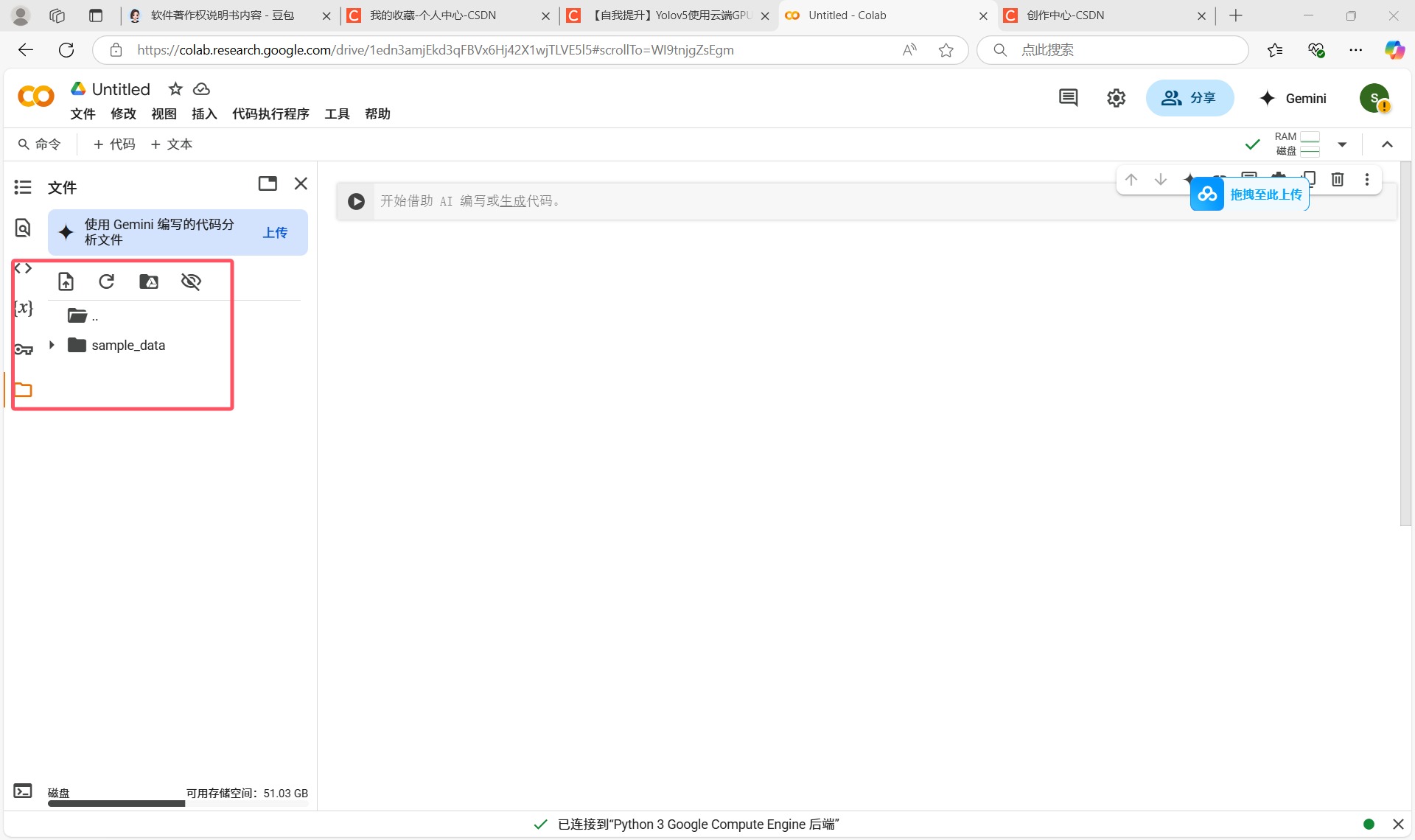Click the 分享 share button
The image size is (1415, 840).
tap(1189, 98)
